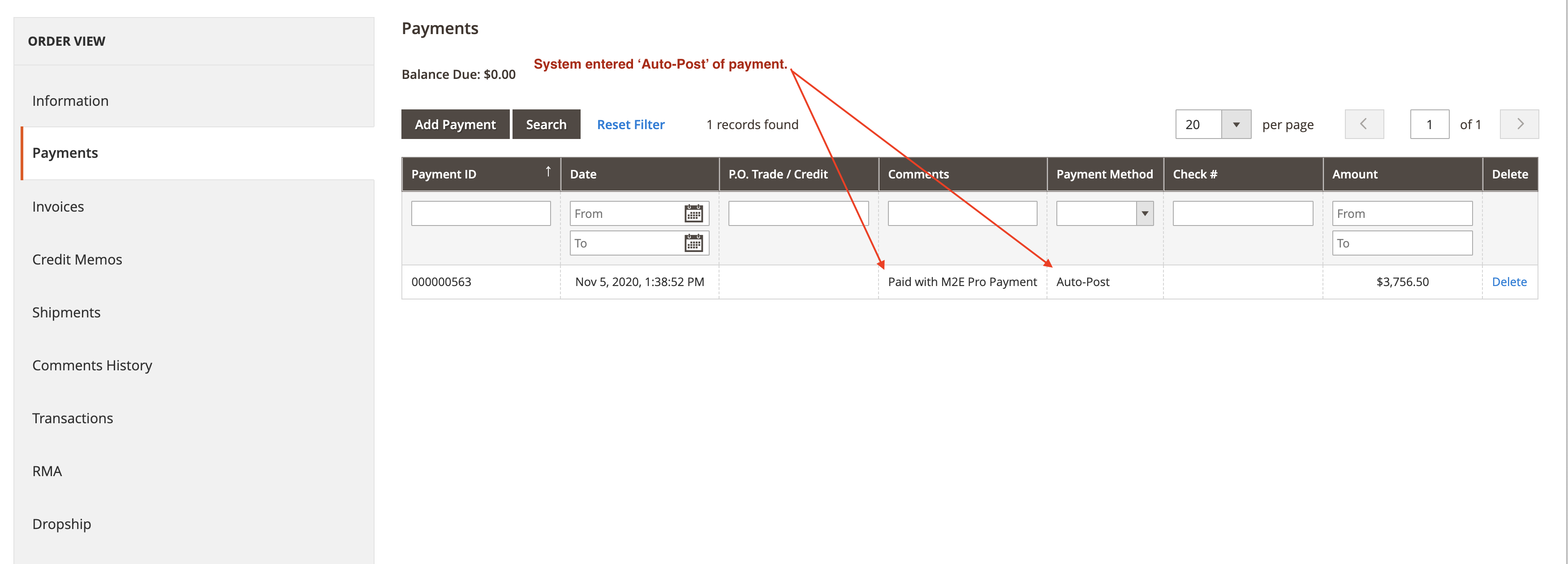Click the Add Payment button
This screenshot has height=564, width=1568.
455,124
